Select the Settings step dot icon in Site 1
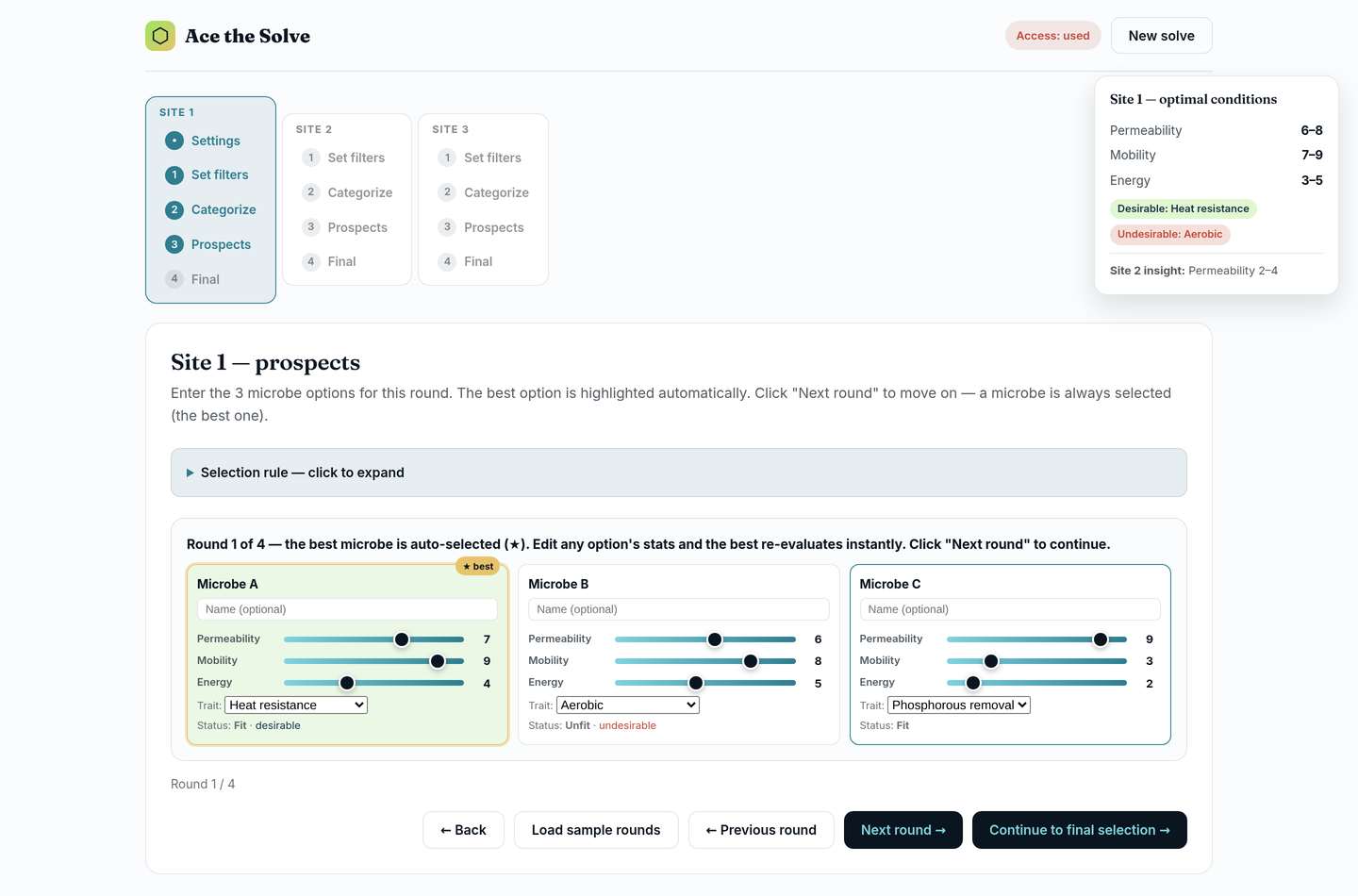1358x896 pixels. pos(174,141)
